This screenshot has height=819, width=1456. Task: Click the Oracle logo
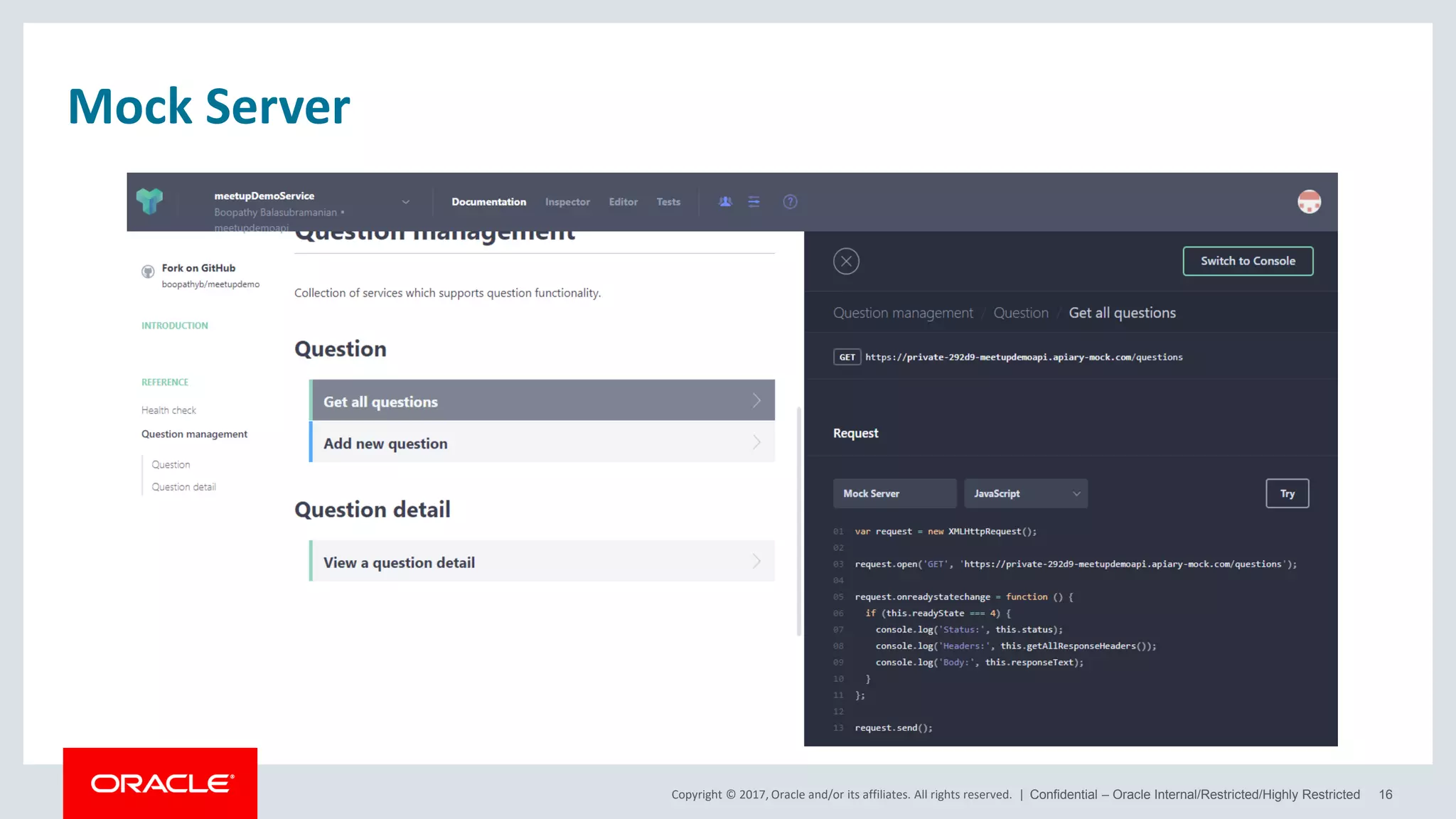(x=161, y=783)
